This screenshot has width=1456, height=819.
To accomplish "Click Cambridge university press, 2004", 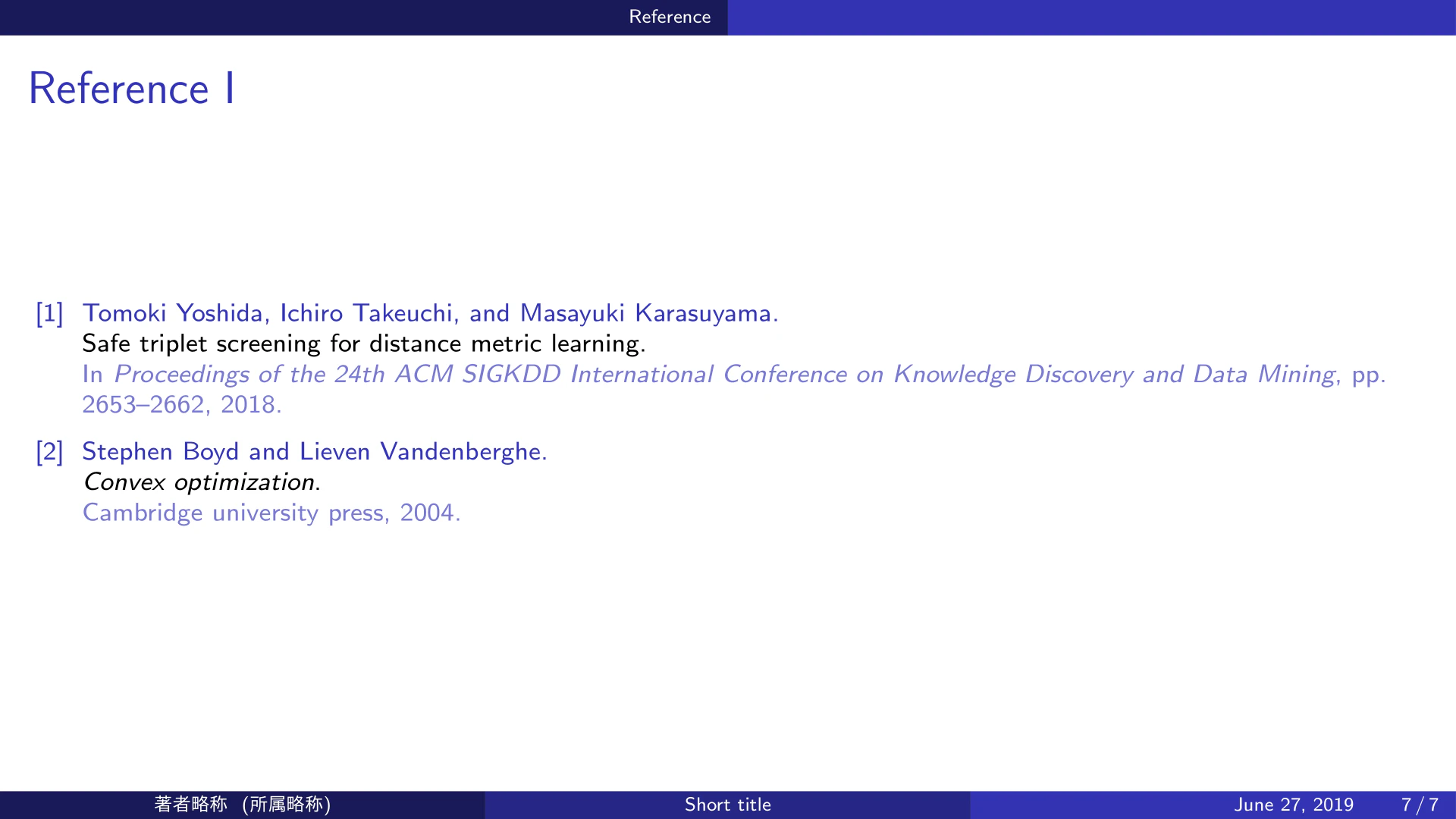I will click(x=271, y=513).
